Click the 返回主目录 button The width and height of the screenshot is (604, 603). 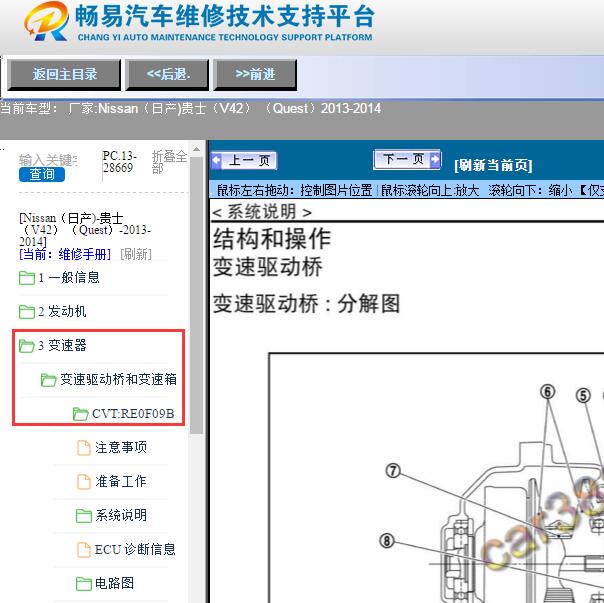(64, 75)
